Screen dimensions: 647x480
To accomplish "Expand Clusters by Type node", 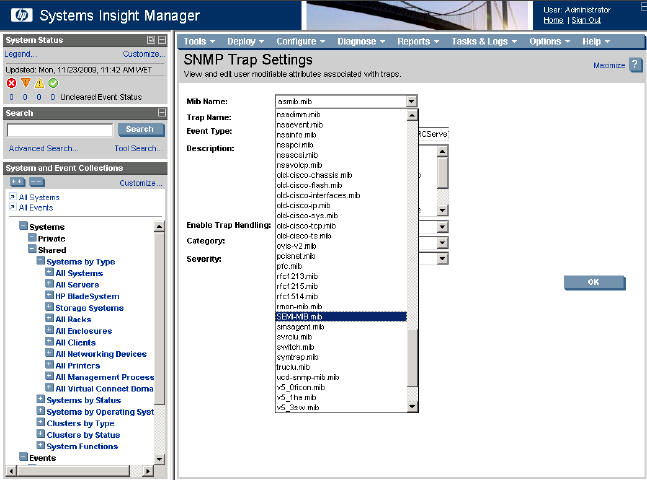I will click(x=40, y=422).
